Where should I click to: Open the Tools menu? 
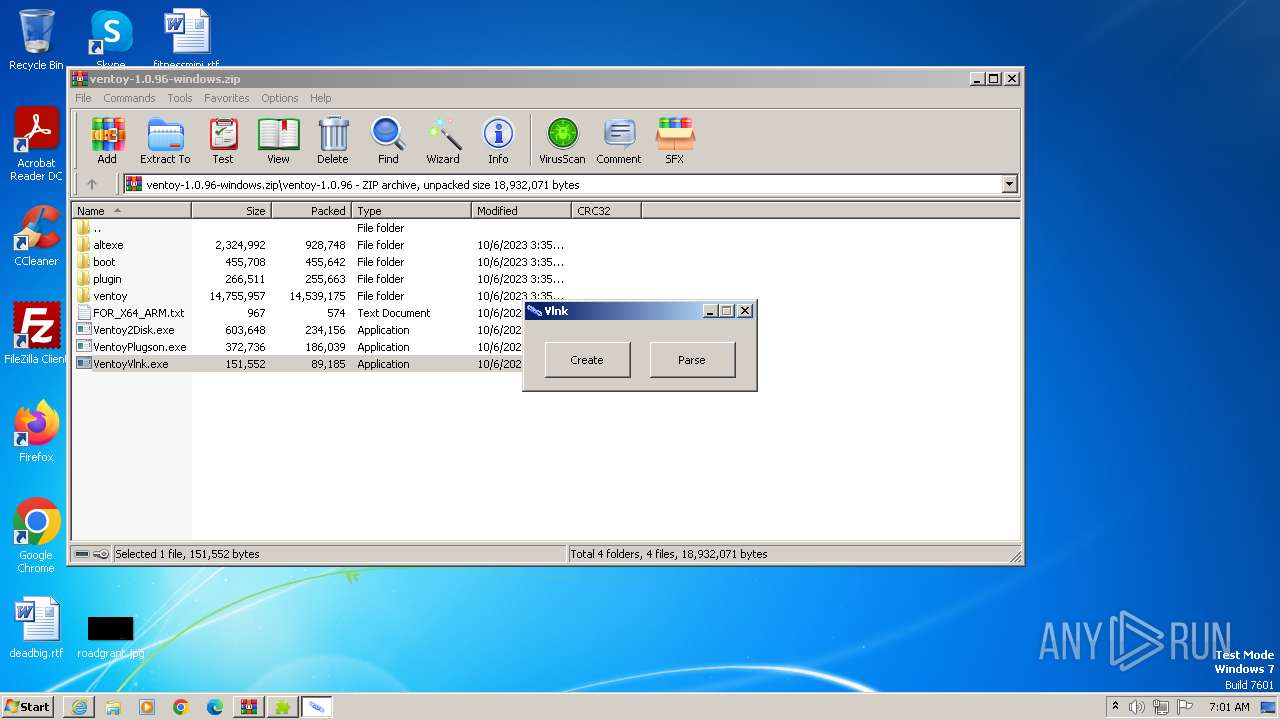click(x=180, y=98)
